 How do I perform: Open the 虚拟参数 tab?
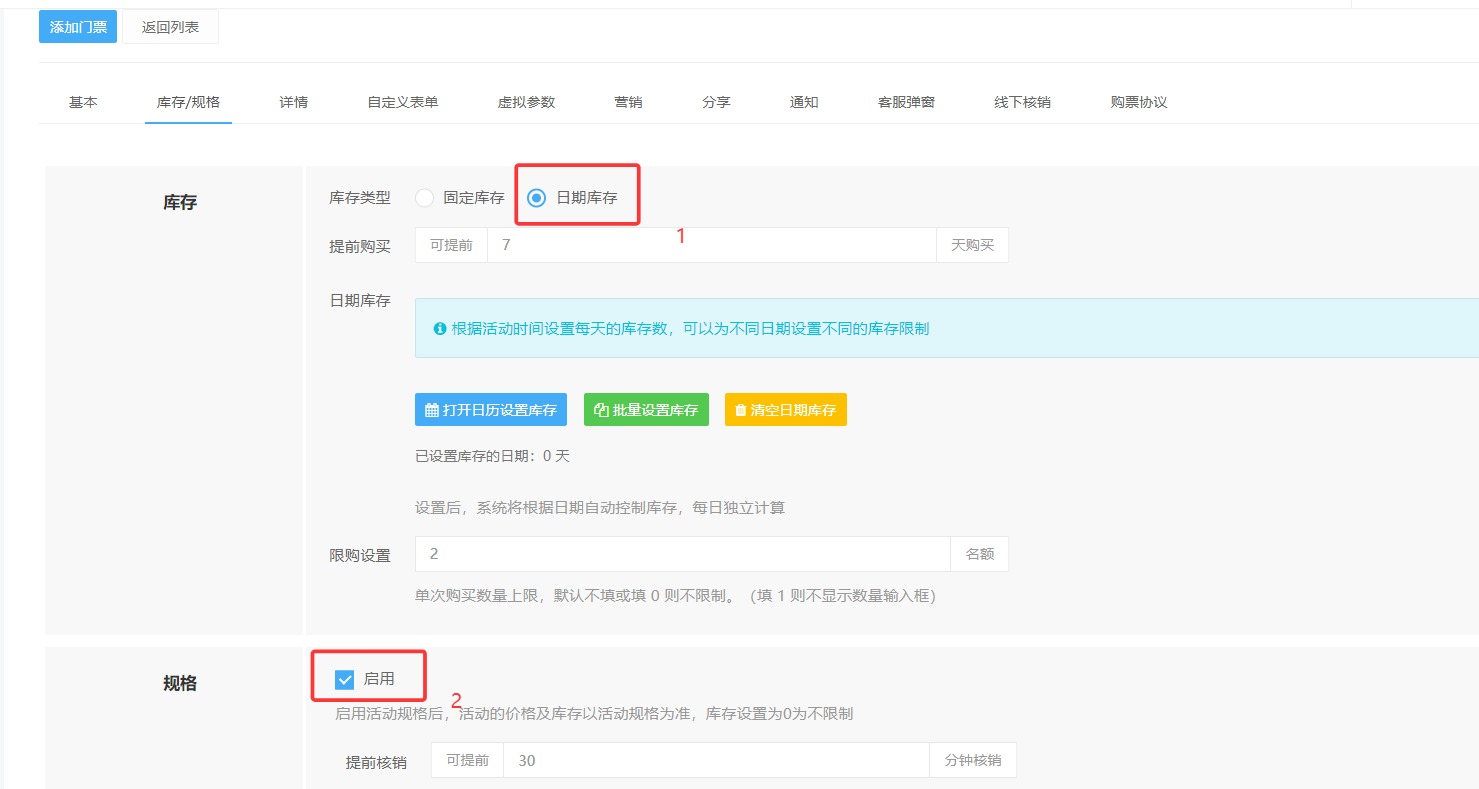pos(526,102)
